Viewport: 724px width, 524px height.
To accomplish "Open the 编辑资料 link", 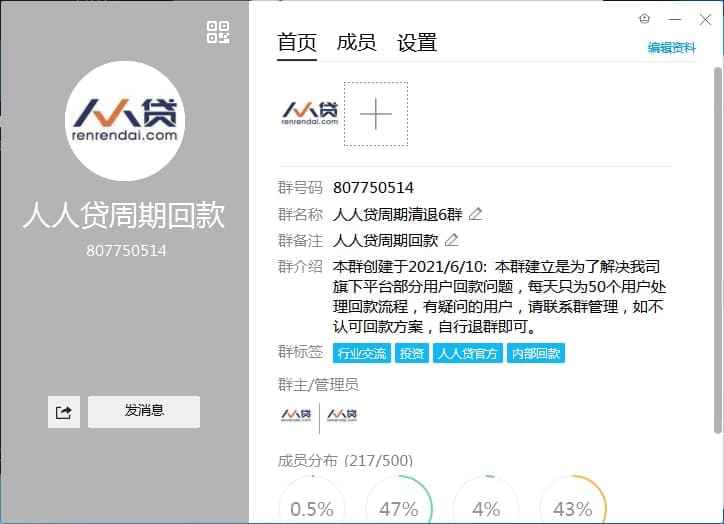I will (671, 48).
